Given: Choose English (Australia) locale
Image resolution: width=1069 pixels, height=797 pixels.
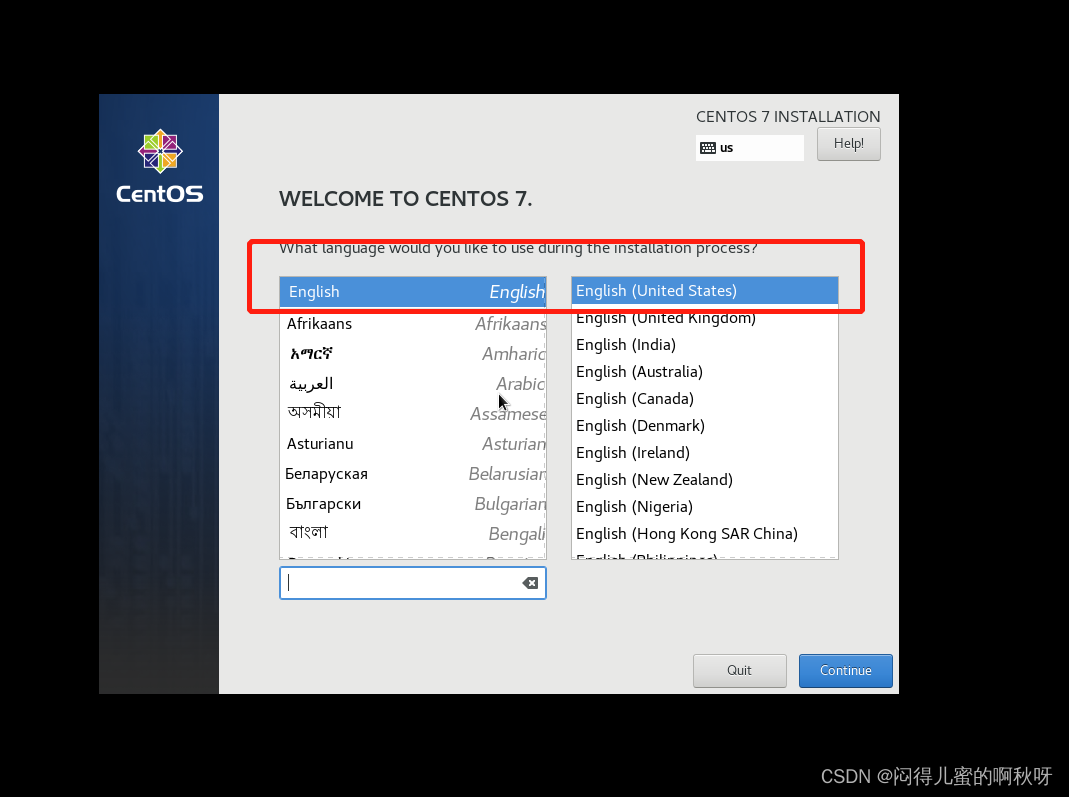Looking at the screenshot, I should click(x=705, y=372).
